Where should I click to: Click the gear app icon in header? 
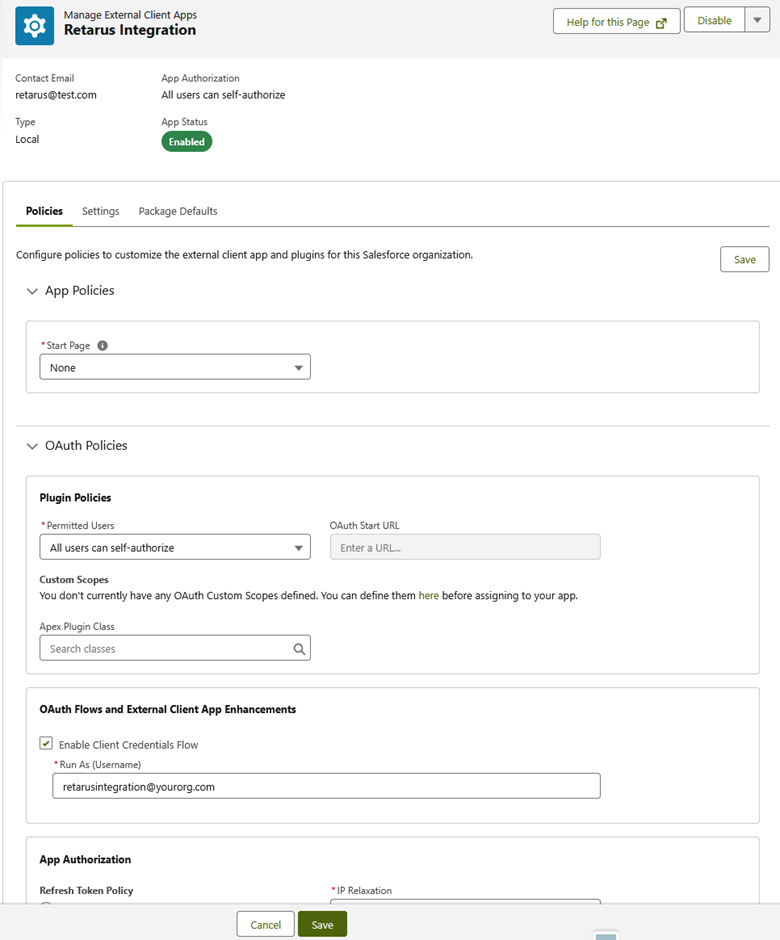pyautogui.click(x=35, y=25)
